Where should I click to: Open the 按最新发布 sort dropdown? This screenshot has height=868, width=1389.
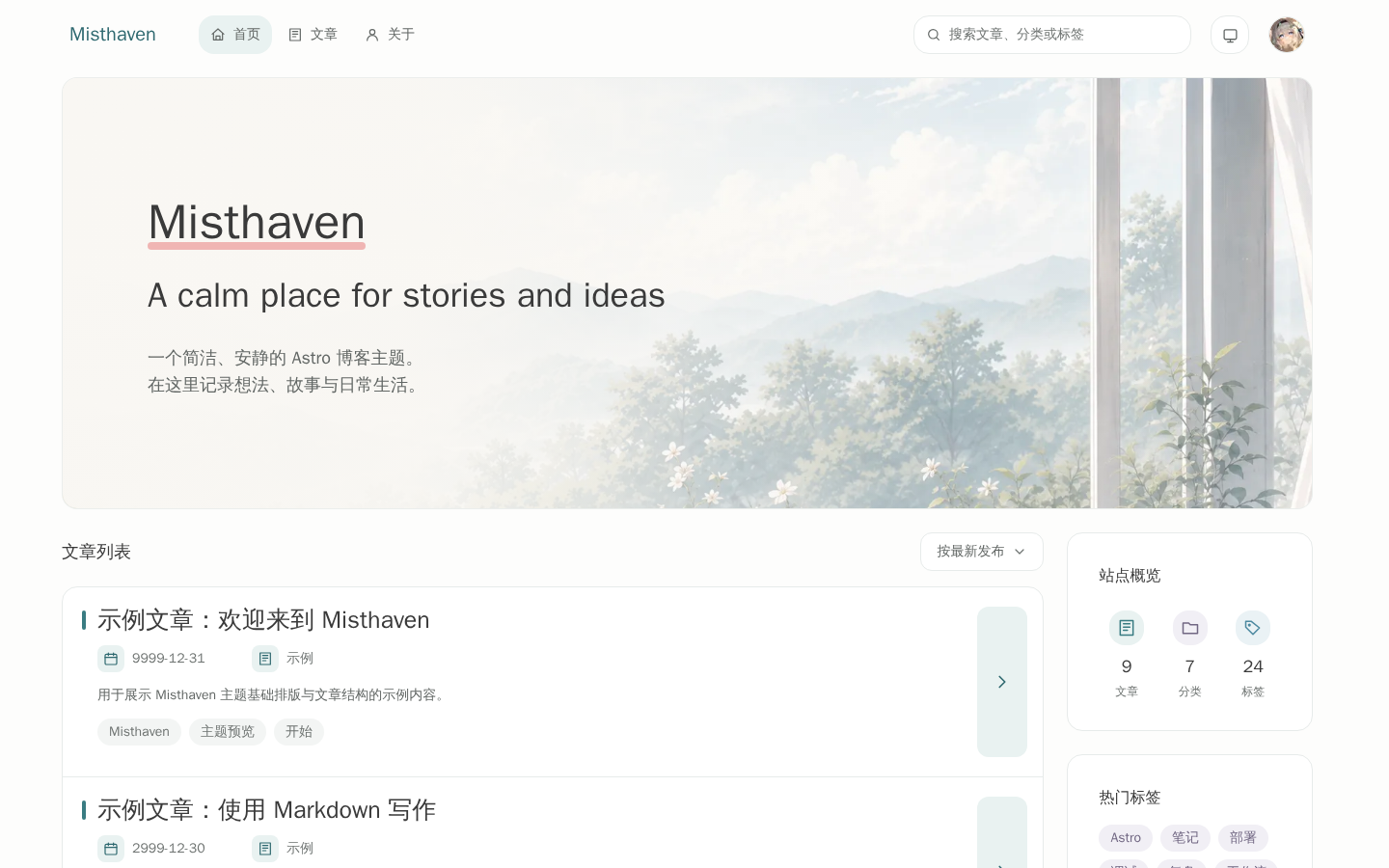(x=982, y=552)
